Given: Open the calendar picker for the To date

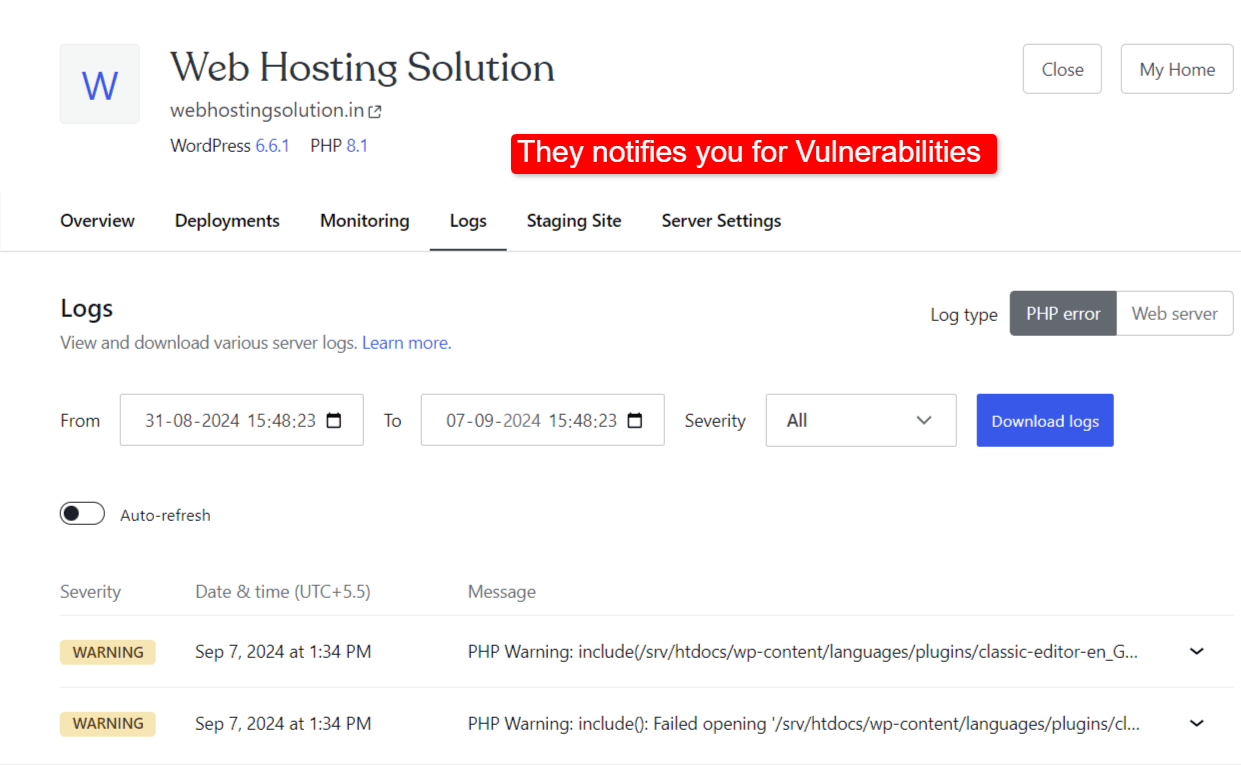Looking at the screenshot, I should click(634, 420).
